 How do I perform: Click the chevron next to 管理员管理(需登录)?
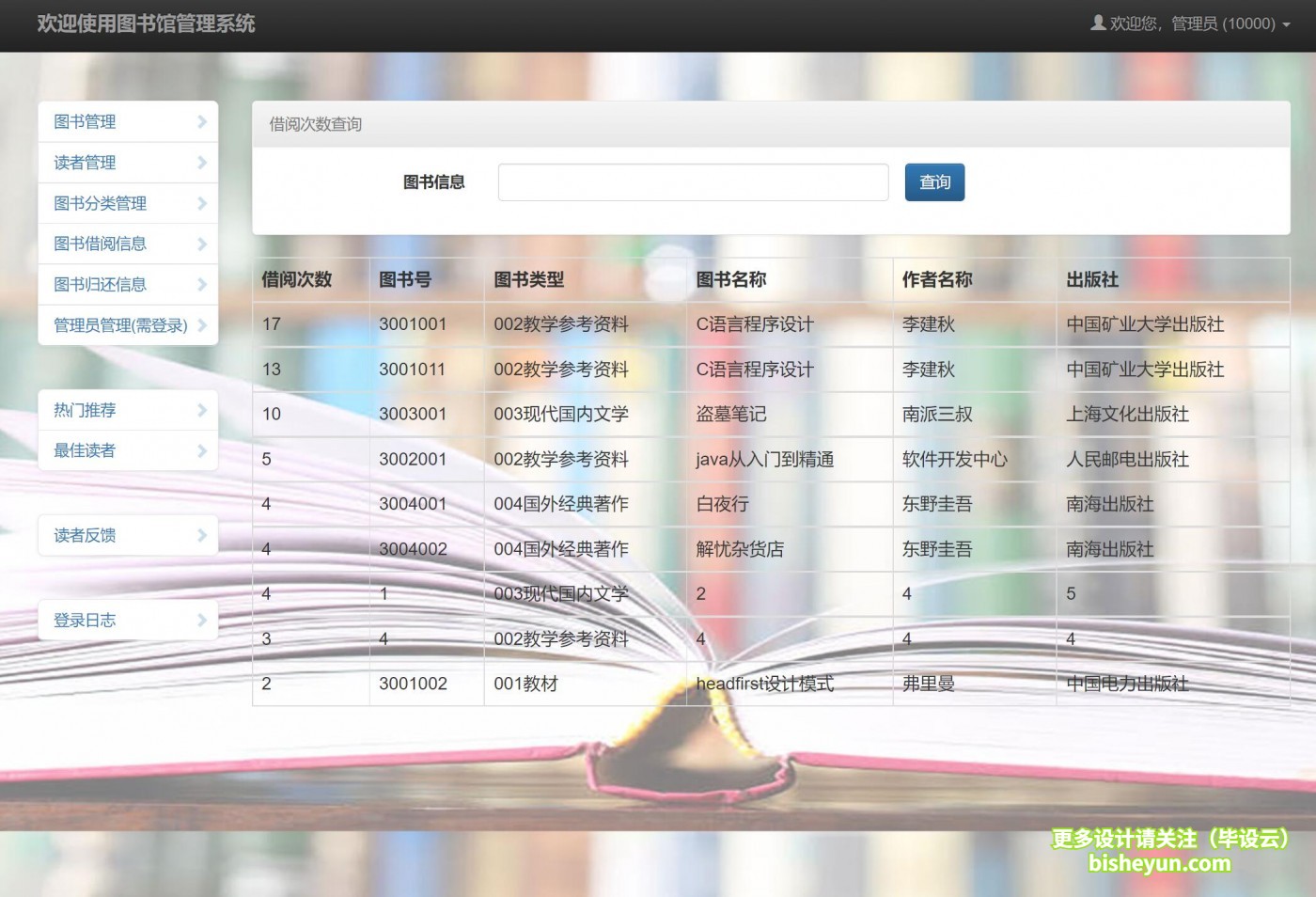pyautogui.click(x=202, y=325)
